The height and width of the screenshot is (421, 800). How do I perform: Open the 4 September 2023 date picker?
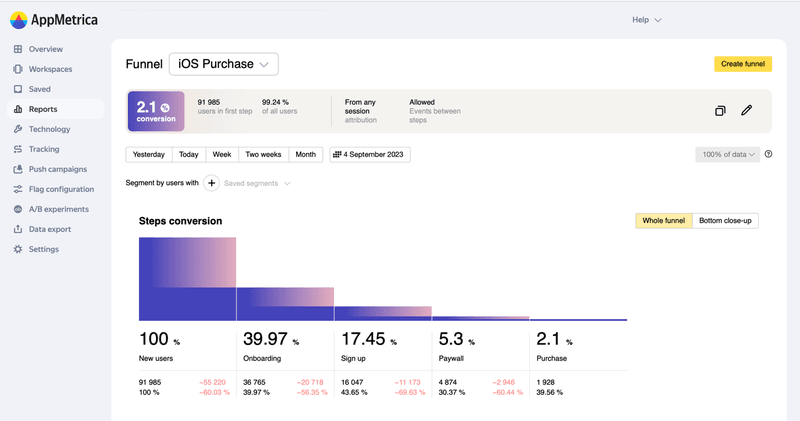tap(370, 155)
